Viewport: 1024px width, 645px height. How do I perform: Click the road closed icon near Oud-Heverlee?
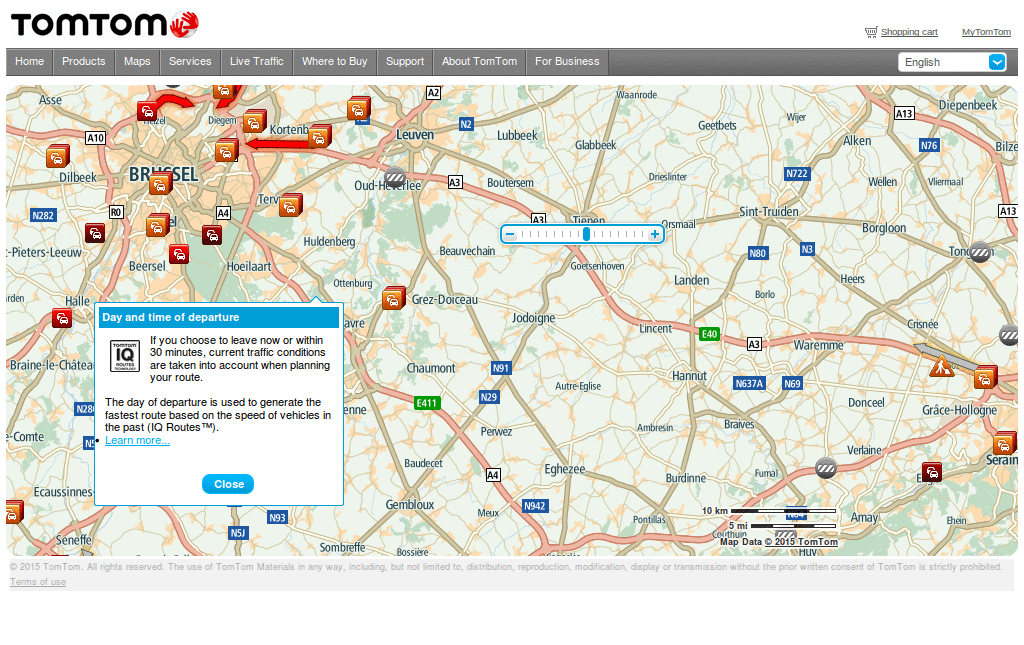394,177
